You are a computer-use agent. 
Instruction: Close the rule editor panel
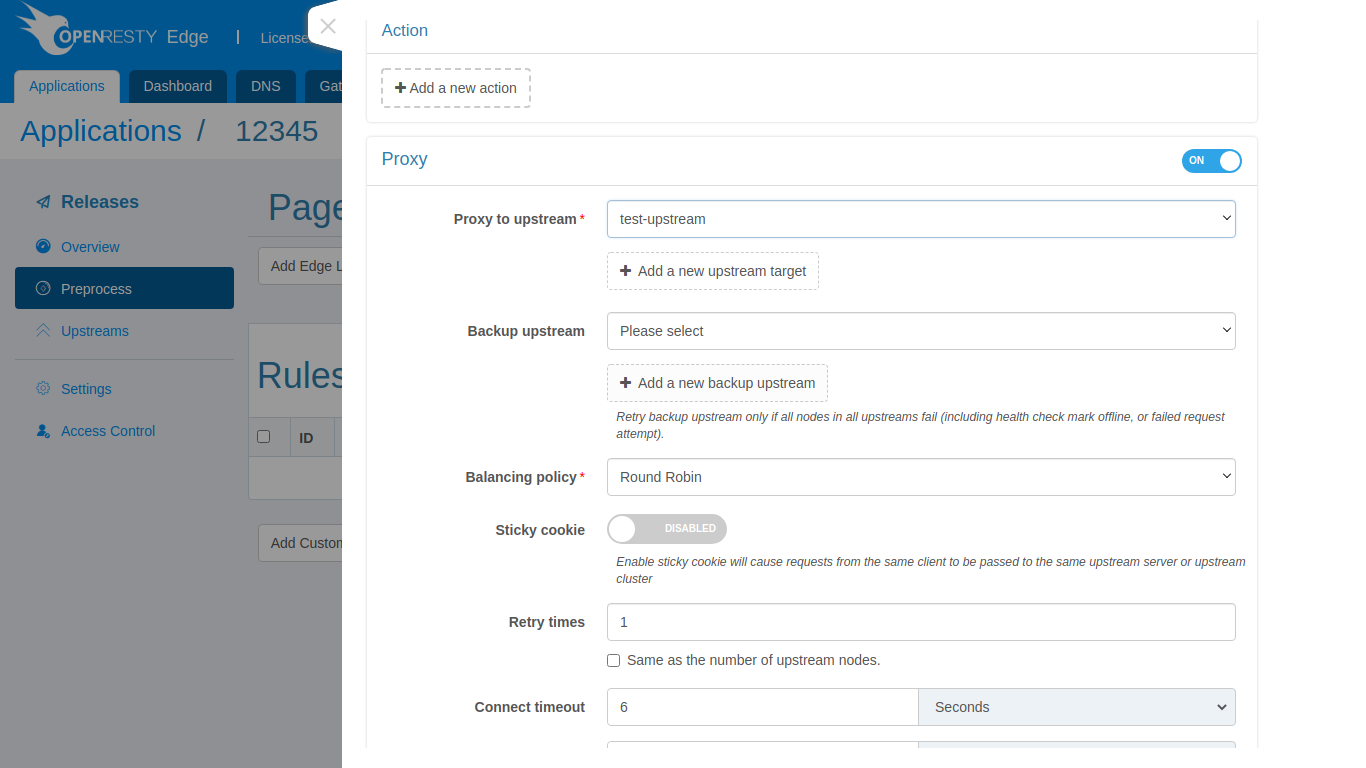[x=328, y=27]
